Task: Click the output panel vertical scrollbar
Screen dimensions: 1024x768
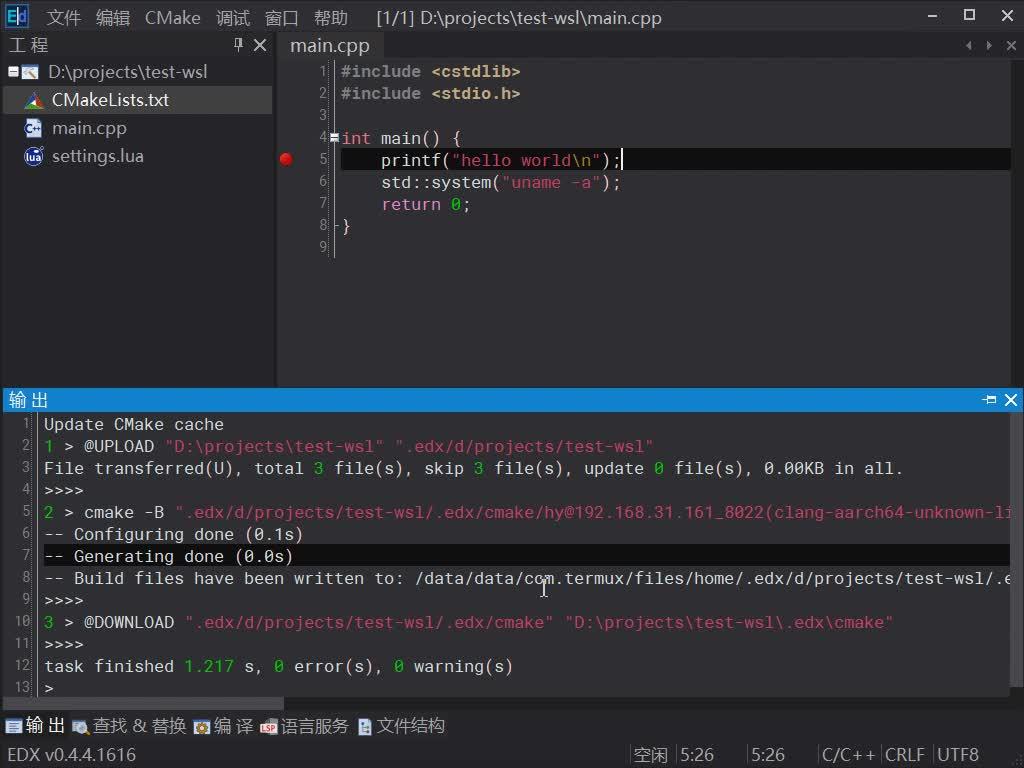Action: coord(1017,549)
